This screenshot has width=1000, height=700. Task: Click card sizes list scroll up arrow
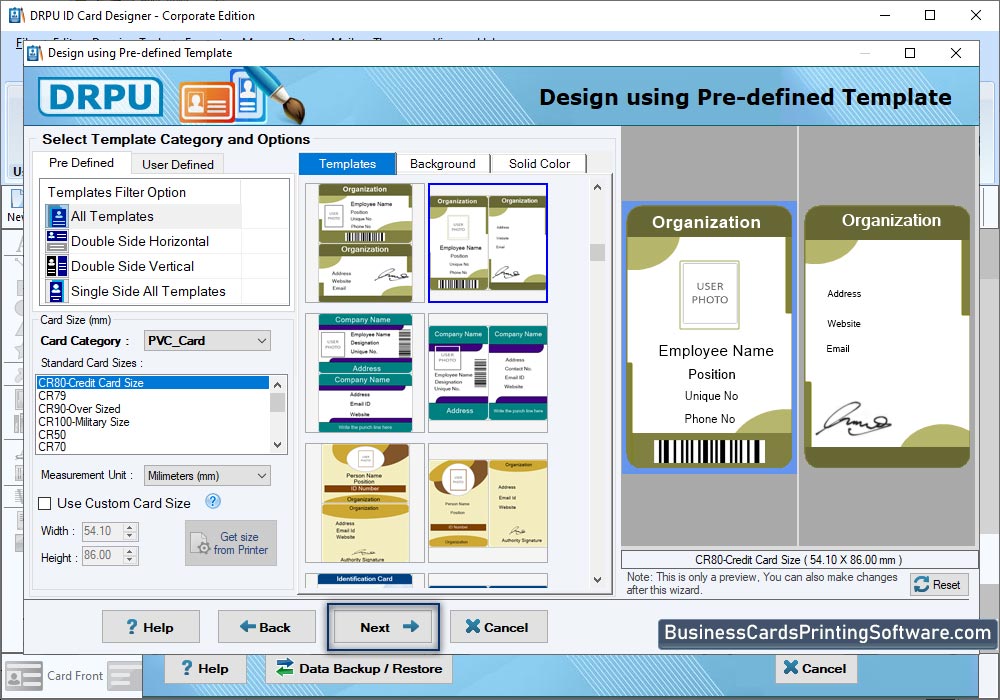[x=277, y=384]
